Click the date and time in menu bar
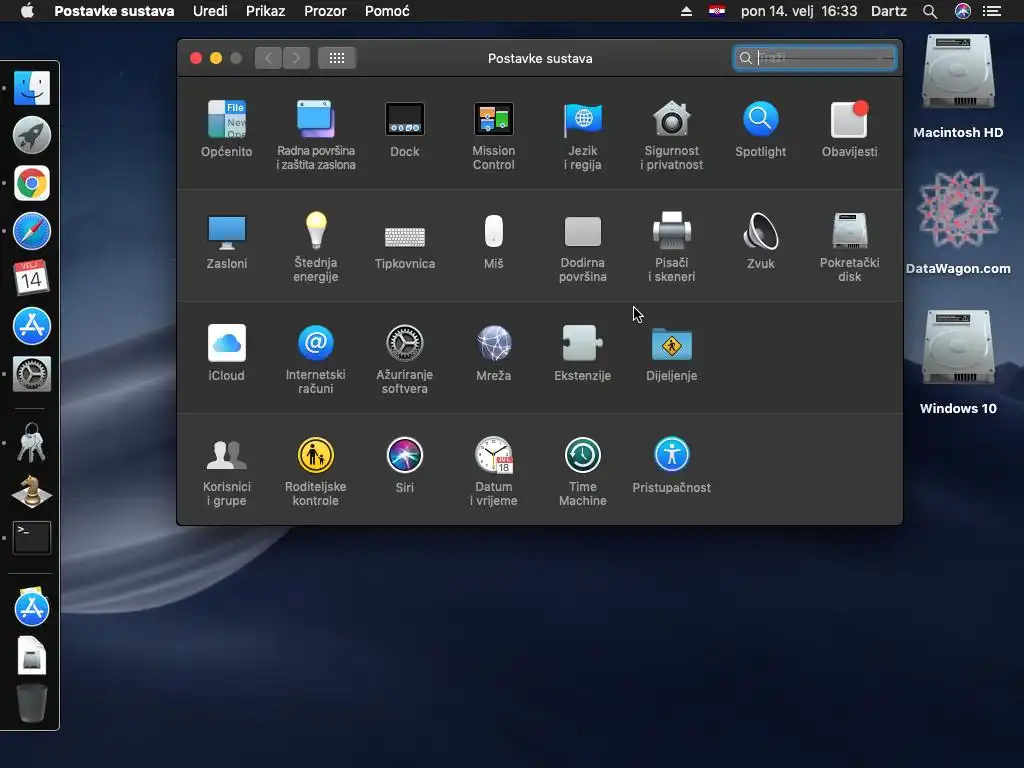1024x768 pixels. coord(799,11)
